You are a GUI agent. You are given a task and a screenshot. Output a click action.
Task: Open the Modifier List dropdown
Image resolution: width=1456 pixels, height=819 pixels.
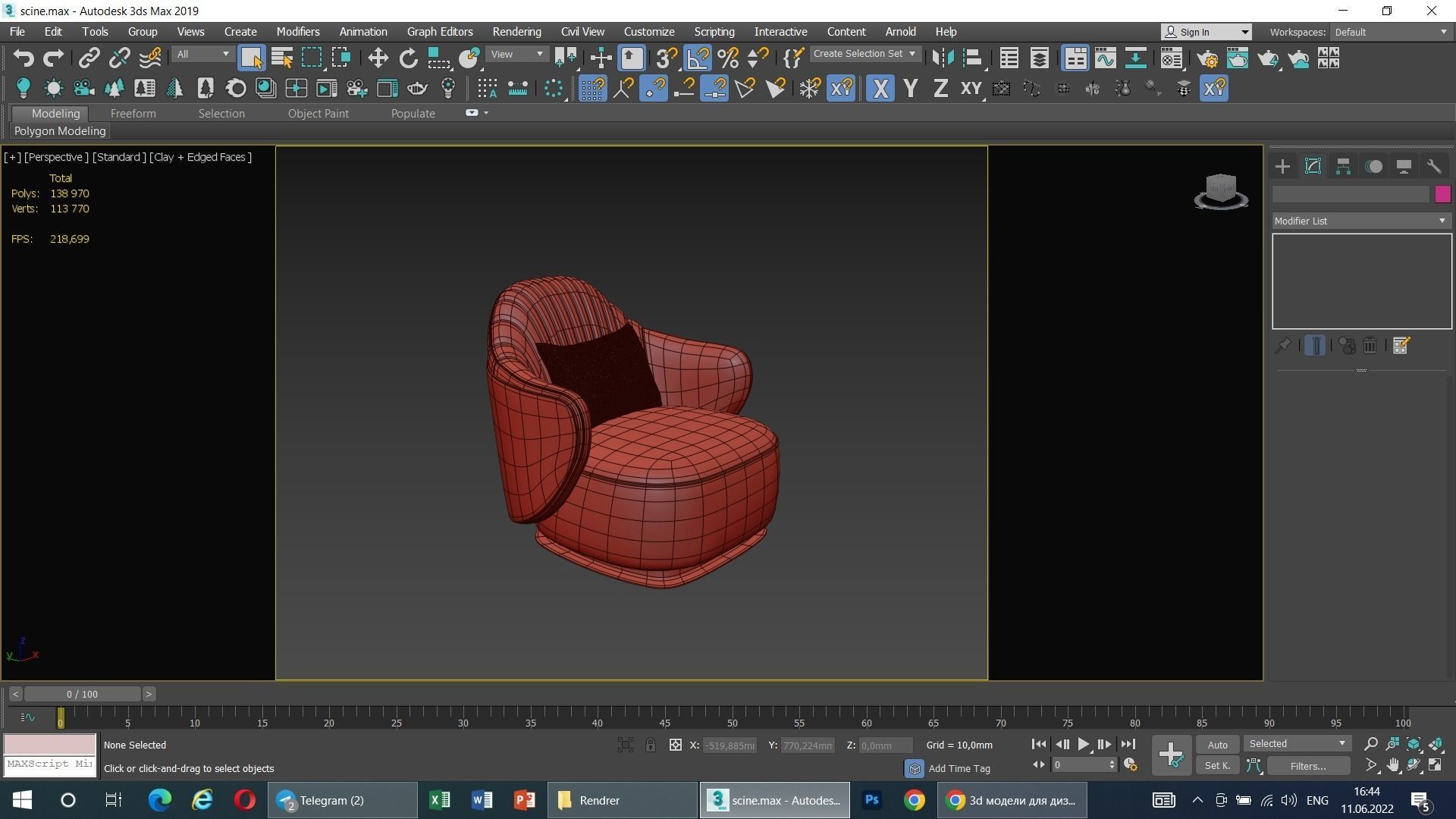coord(1361,221)
